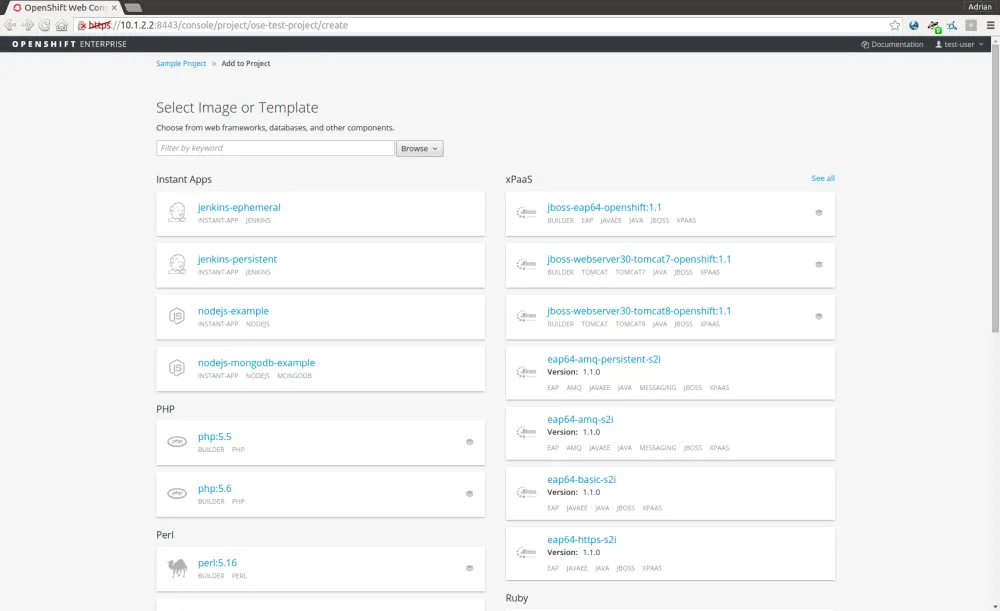Click the JBoss logo on eap64-amq-s2i card

(x=527, y=431)
